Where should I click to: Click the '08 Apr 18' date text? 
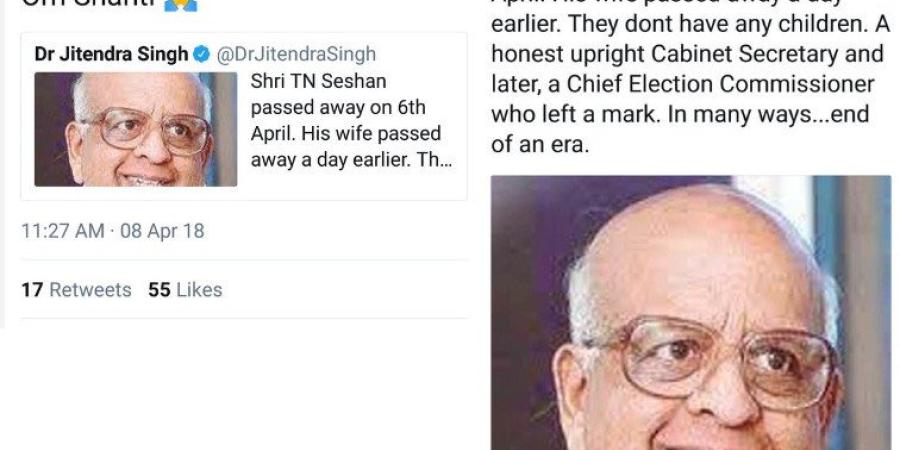click(x=162, y=231)
